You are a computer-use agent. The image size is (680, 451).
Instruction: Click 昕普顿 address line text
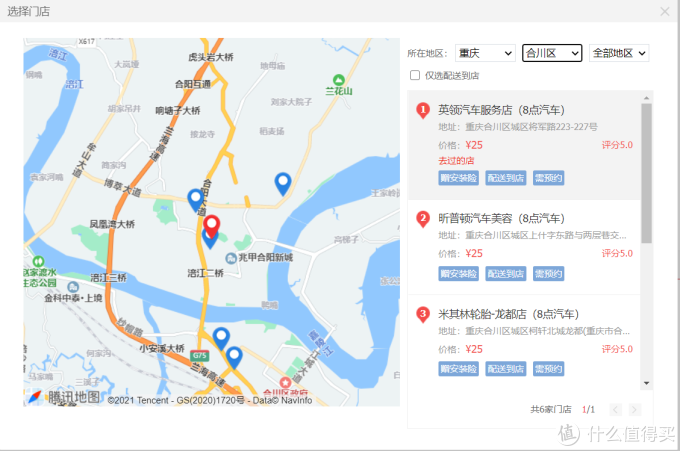(532, 235)
